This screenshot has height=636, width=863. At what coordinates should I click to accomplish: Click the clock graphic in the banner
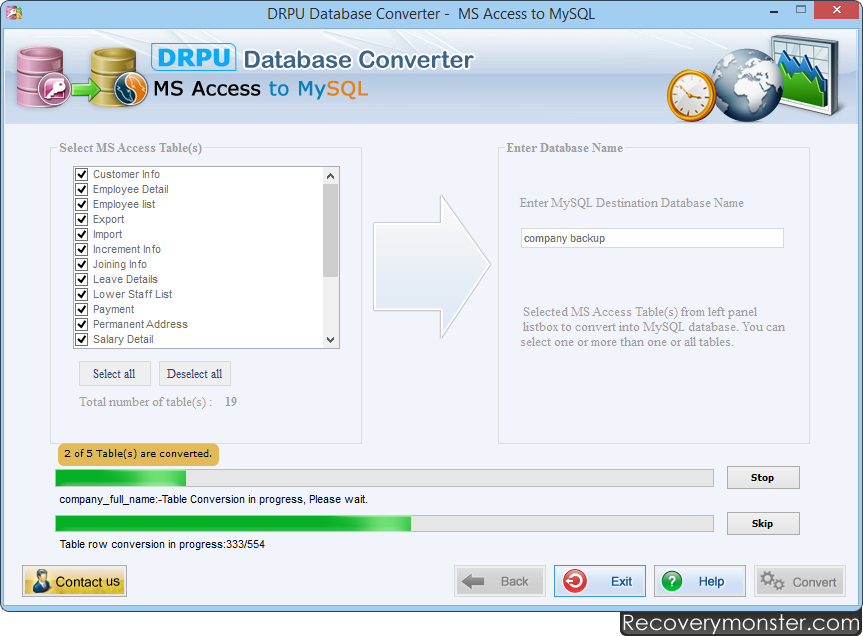tap(691, 95)
